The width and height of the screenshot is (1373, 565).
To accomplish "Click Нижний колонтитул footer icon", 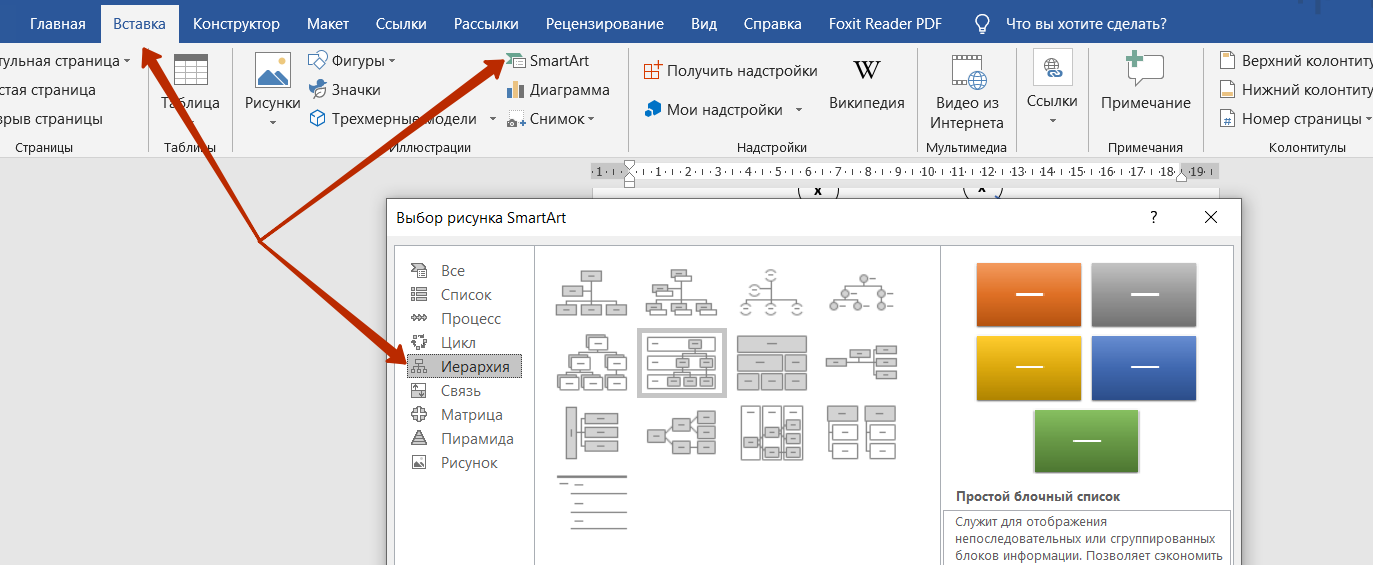I will click(x=1226, y=89).
